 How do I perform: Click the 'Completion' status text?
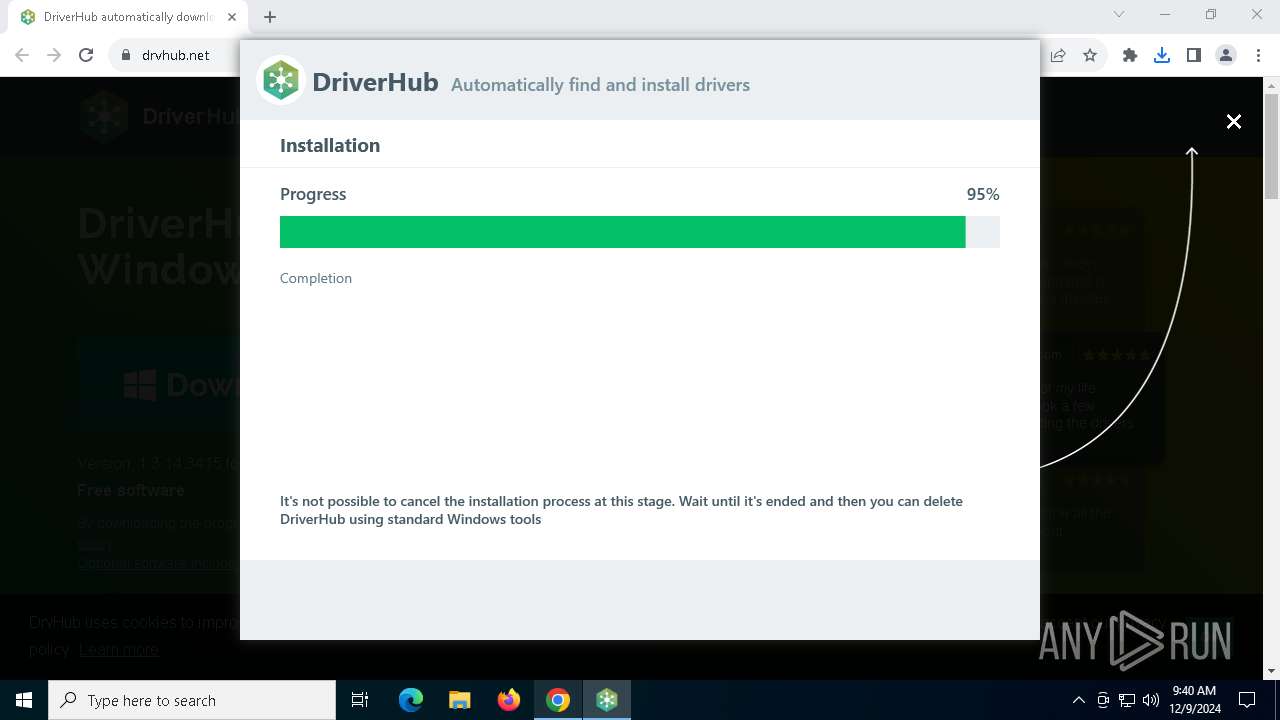(316, 278)
